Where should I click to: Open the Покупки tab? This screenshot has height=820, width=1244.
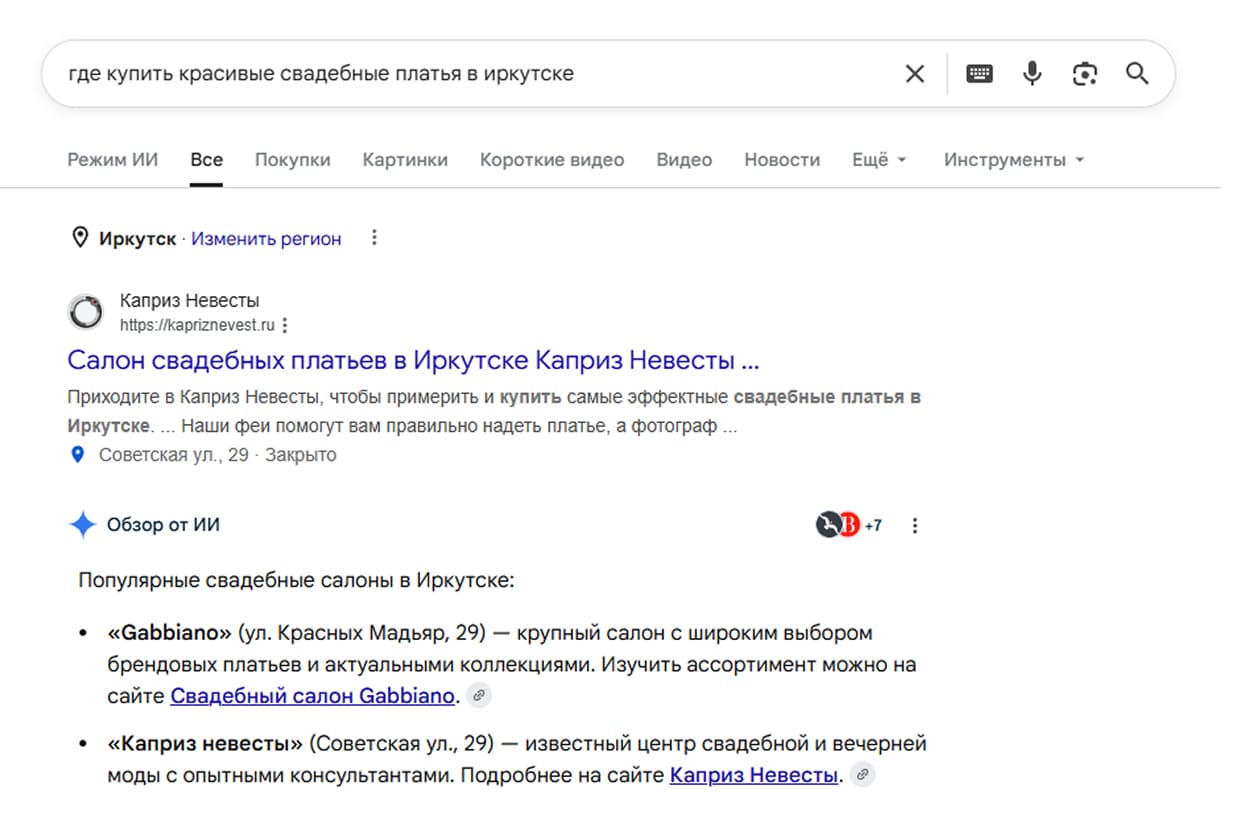click(x=292, y=160)
